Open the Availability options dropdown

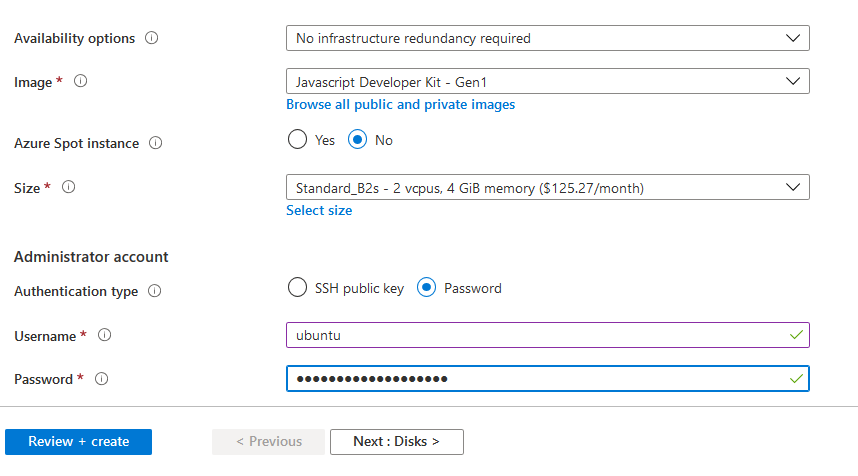point(548,38)
